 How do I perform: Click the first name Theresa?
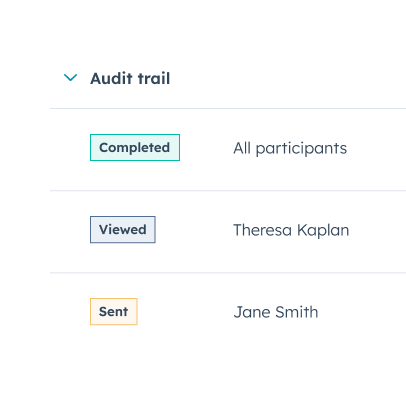coord(263,230)
